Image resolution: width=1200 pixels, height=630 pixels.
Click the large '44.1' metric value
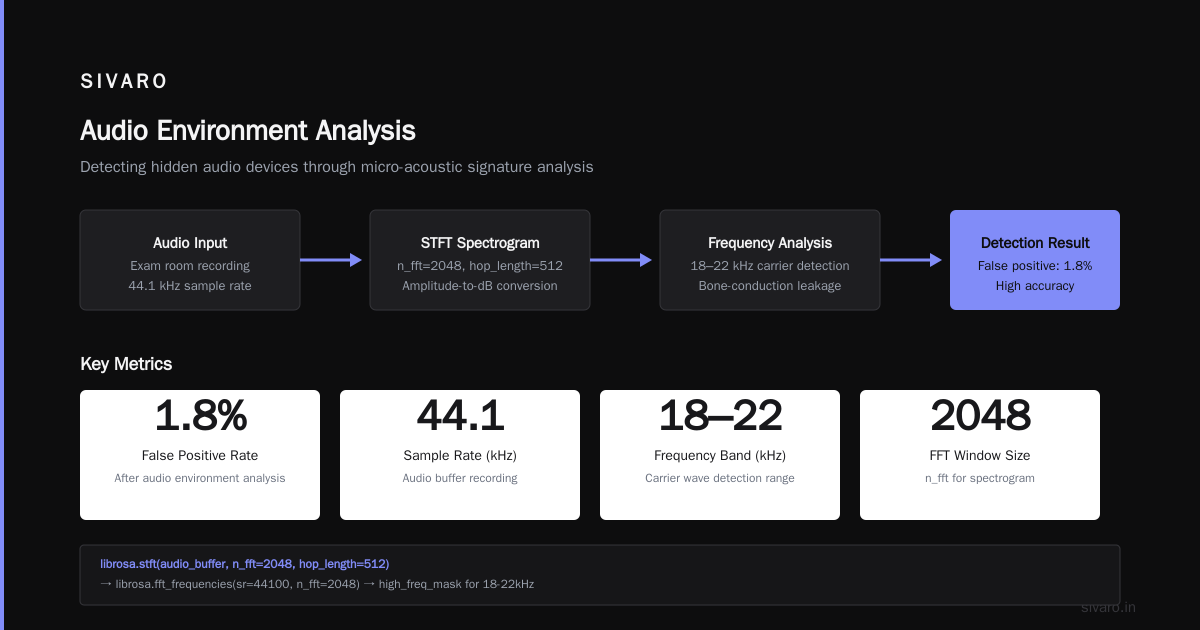click(x=460, y=416)
